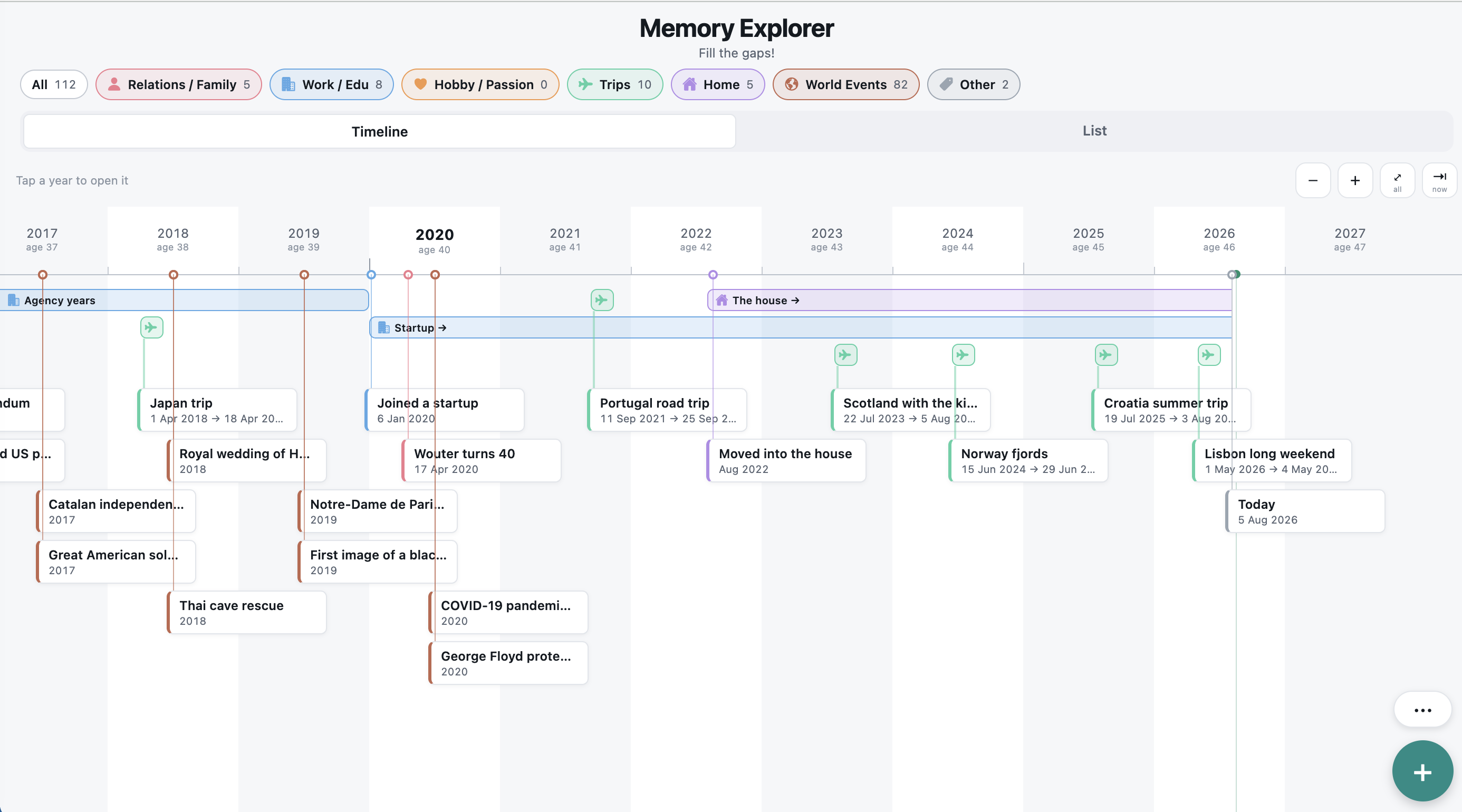Open the year 2019 column
1462x812 pixels.
[304, 239]
